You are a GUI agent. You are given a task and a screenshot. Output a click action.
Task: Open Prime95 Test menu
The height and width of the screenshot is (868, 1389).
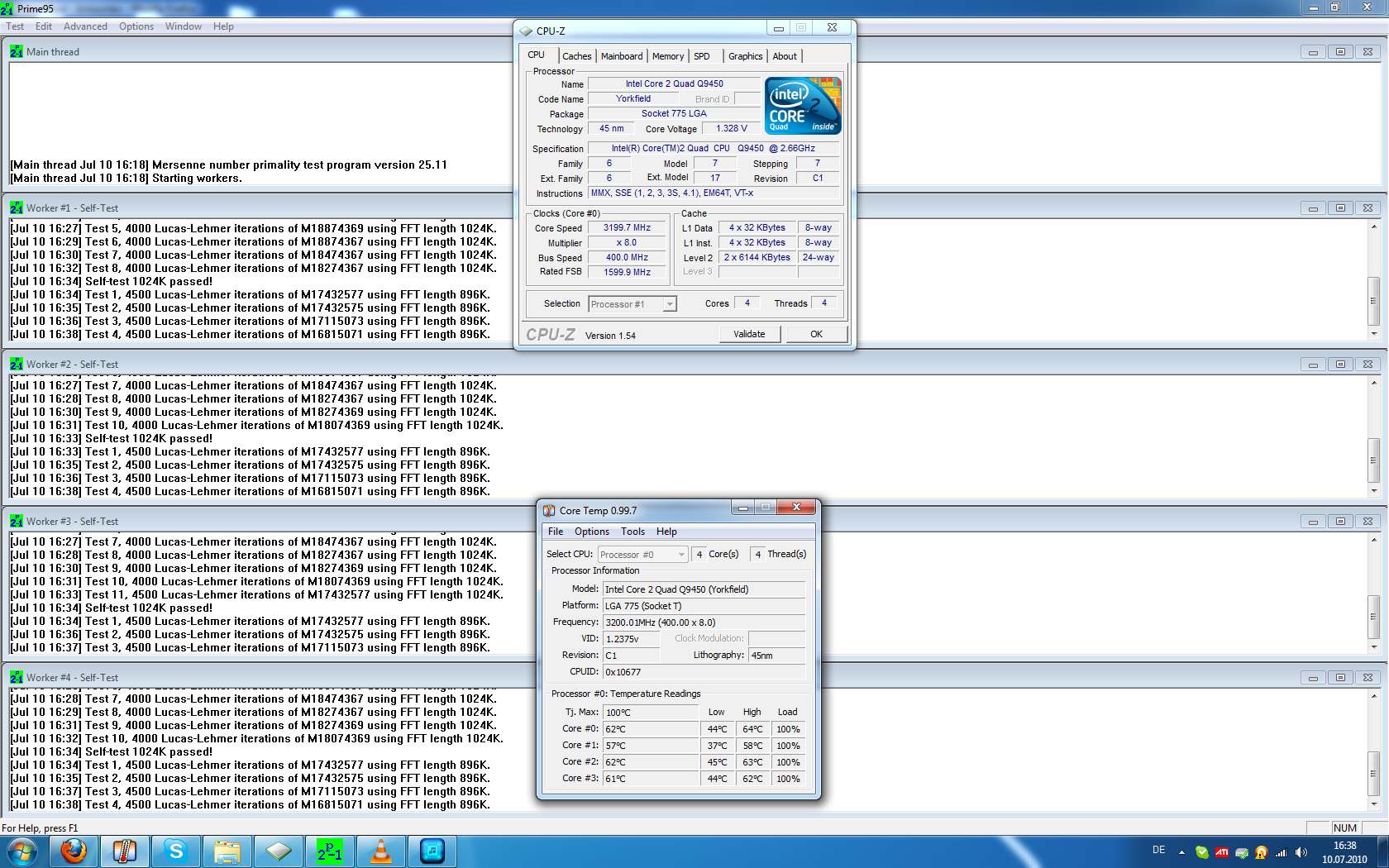click(x=15, y=26)
